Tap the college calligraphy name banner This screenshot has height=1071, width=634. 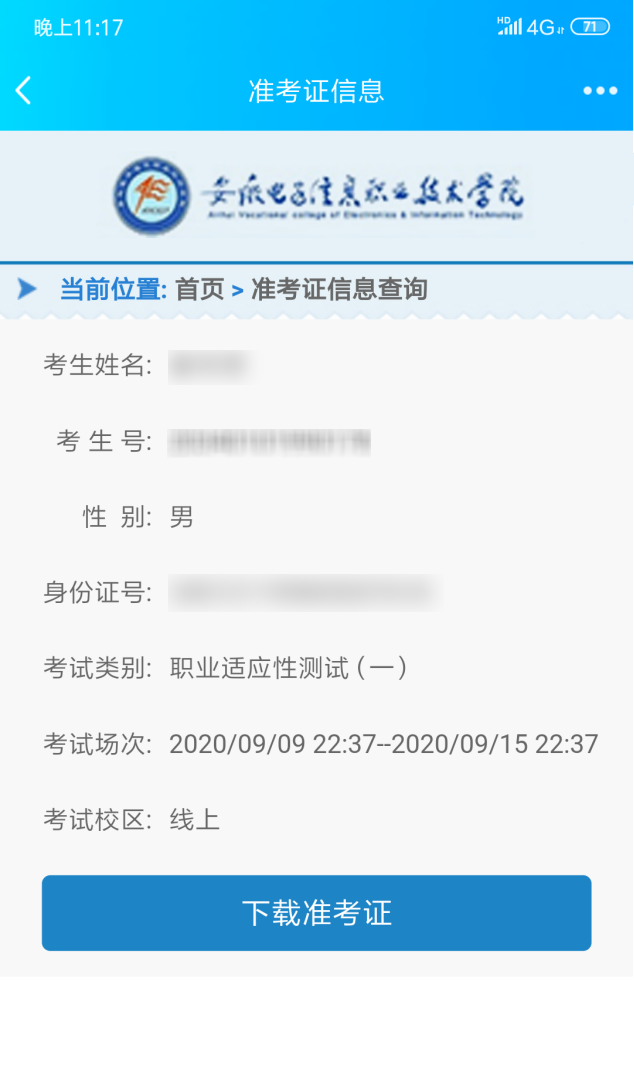point(363,196)
